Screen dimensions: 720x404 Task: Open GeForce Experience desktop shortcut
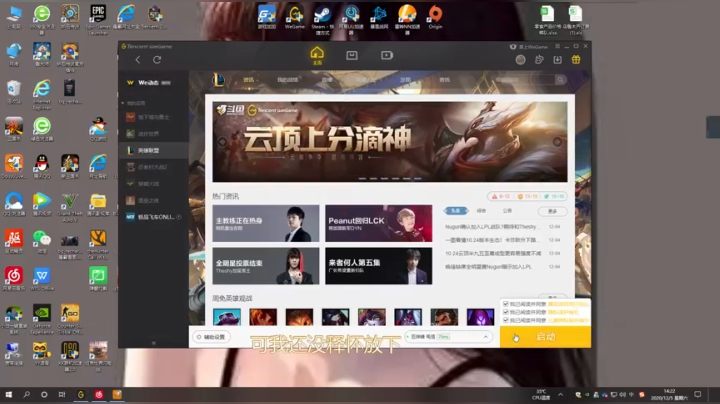(x=42, y=319)
